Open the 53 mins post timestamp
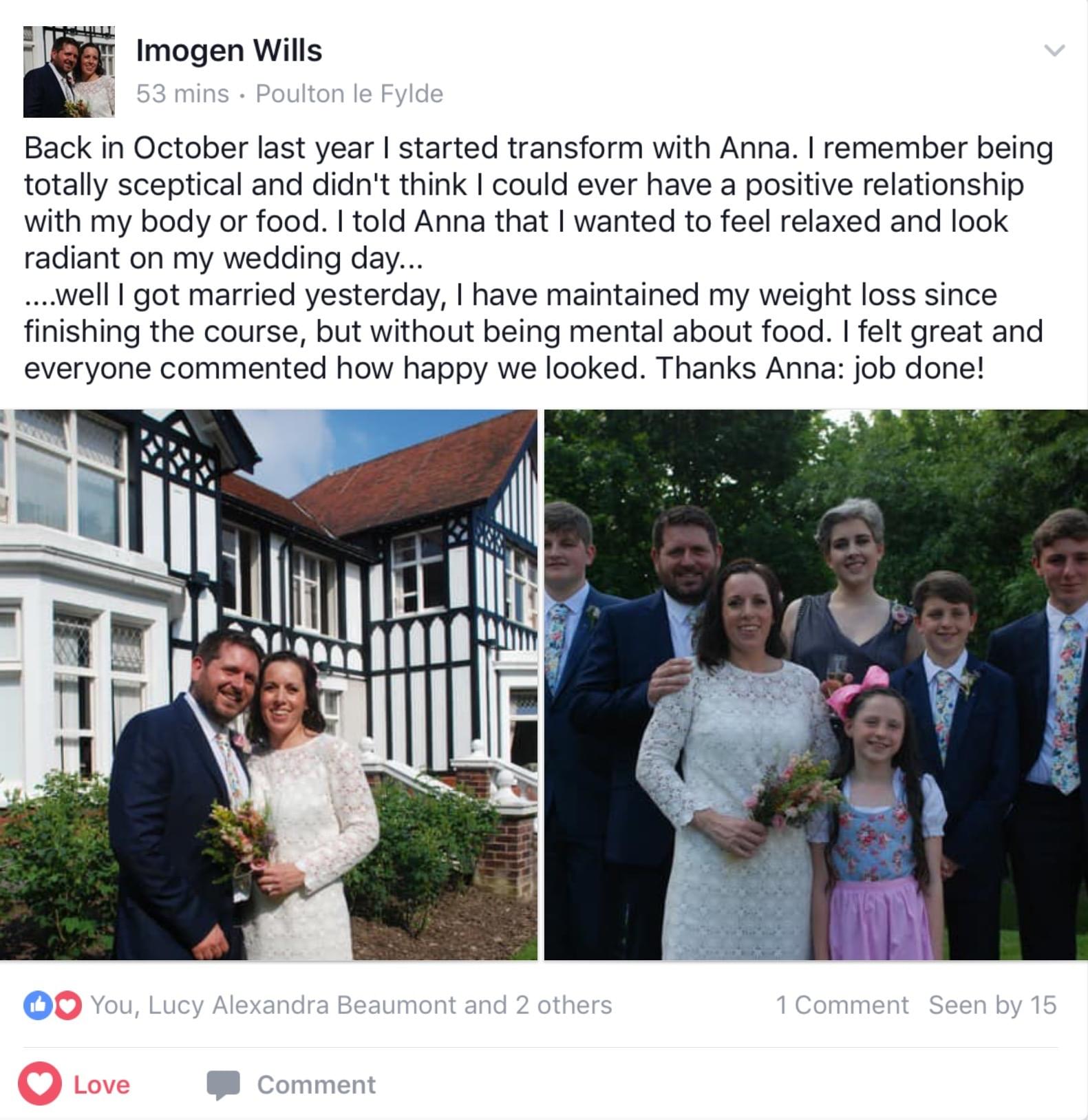Viewport: 1088px width, 1120px height. (182, 94)
